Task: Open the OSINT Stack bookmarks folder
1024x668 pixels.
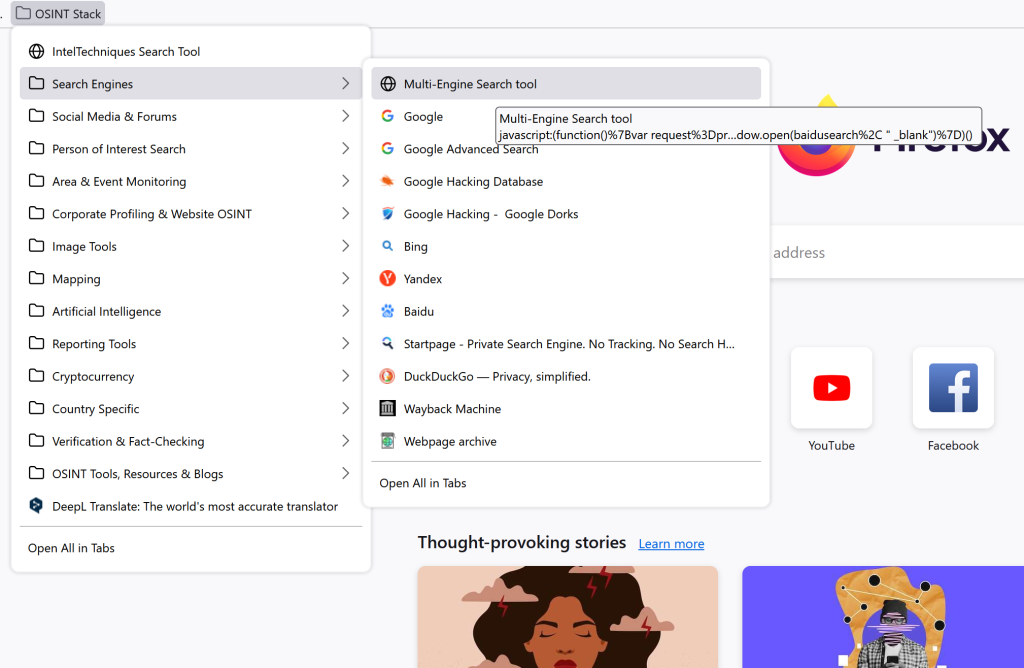Action: (x=58, y=14)
